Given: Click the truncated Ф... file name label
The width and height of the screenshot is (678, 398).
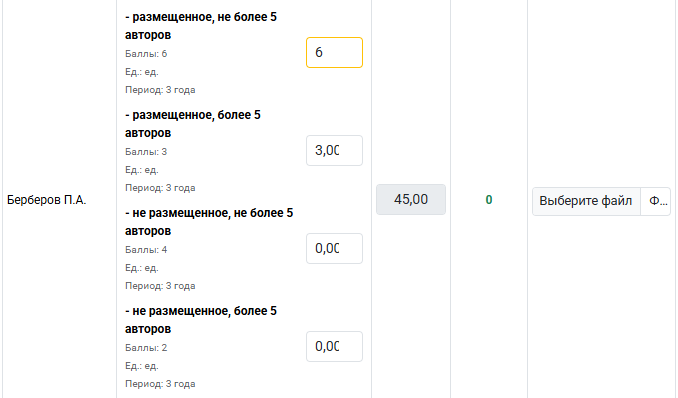Looking at the screenshot, I should pos(656,201).
